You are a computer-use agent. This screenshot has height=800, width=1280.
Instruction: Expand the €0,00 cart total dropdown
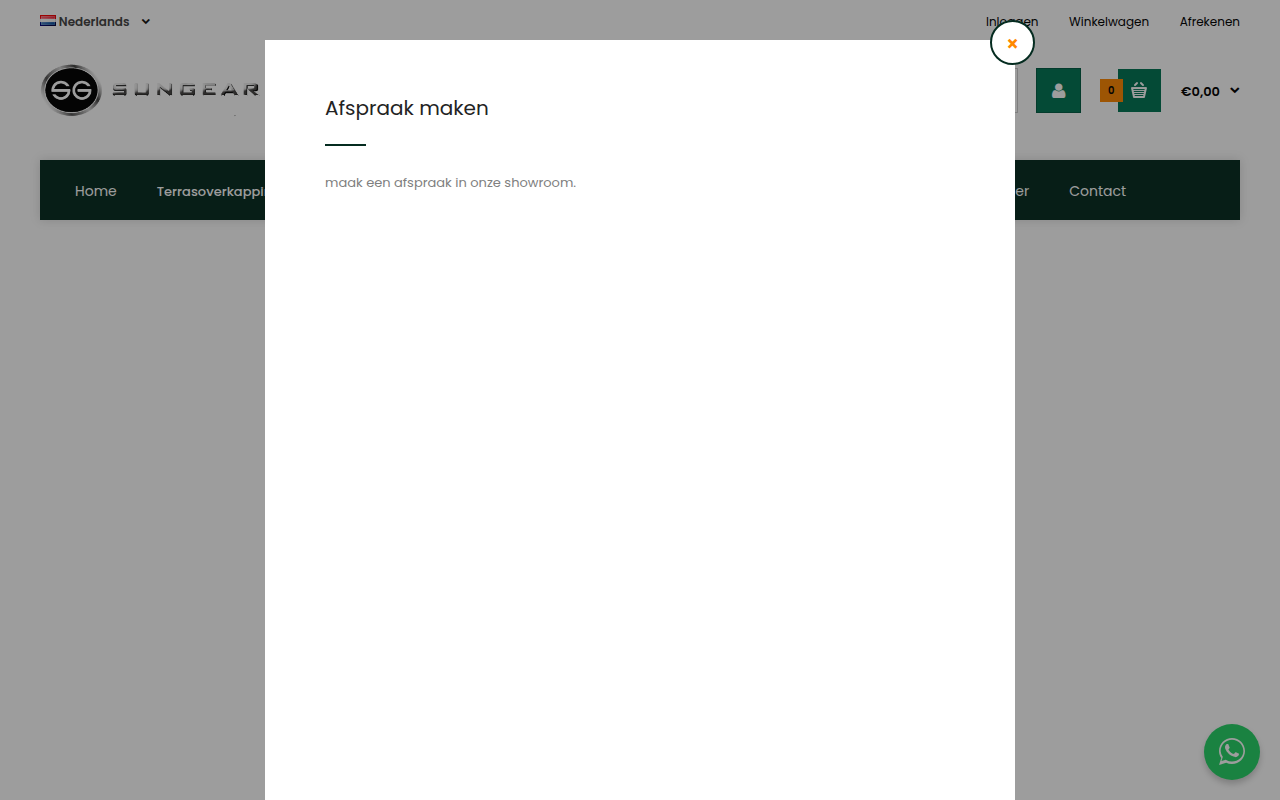click(x=1210, y=91)
